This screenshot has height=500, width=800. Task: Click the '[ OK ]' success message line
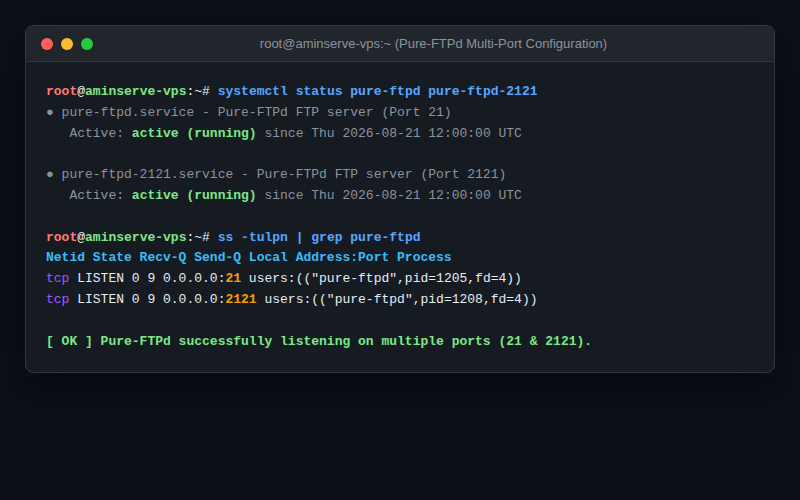pos(319,341)
